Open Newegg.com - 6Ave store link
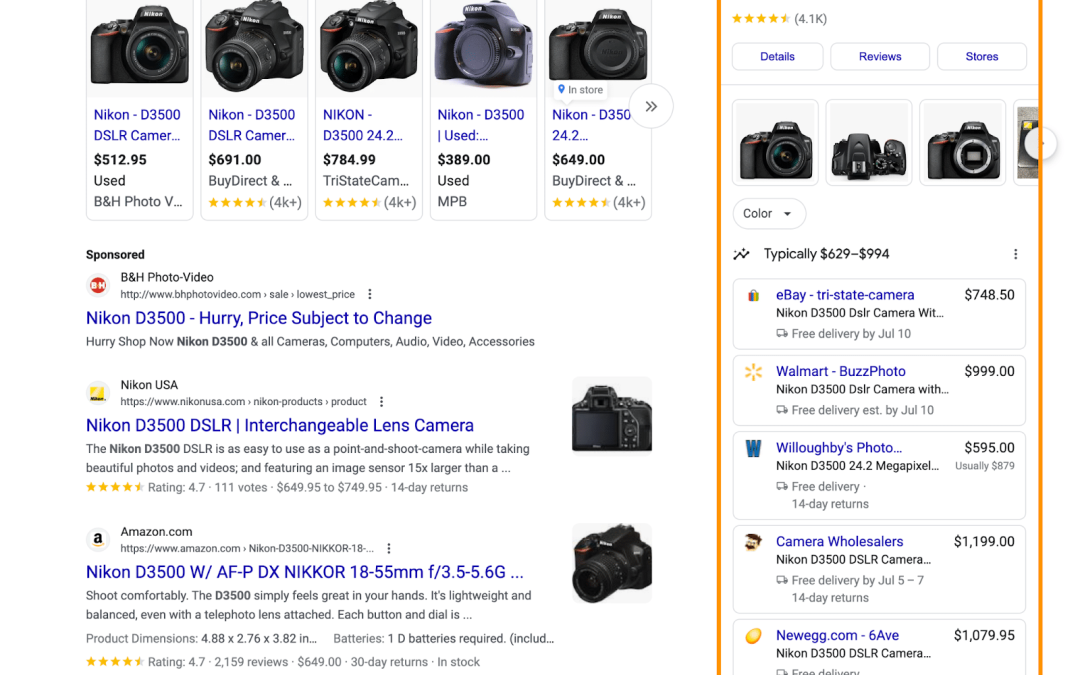The image size is (1080, 675). point(837,635)
